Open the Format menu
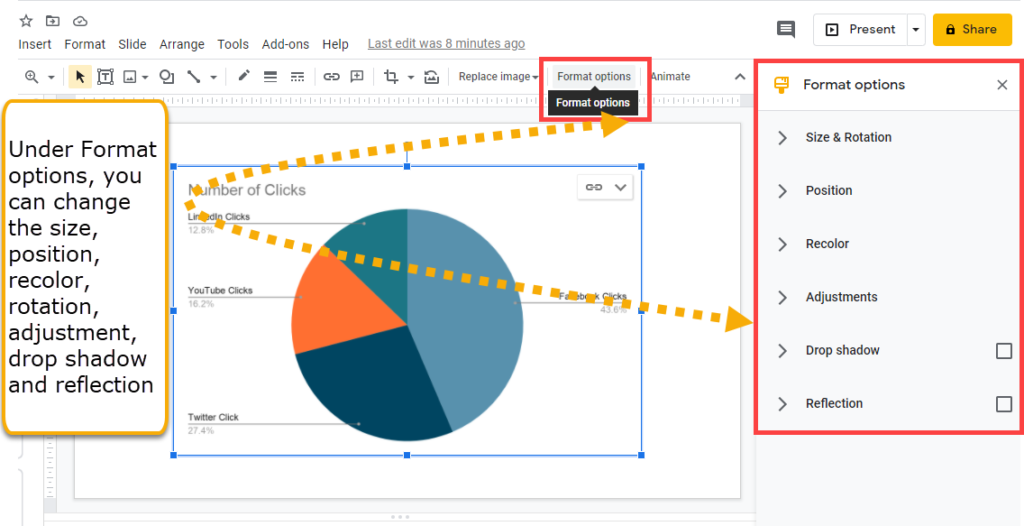The height and width of the screenshot is (526, 1024). click(85, 44)
